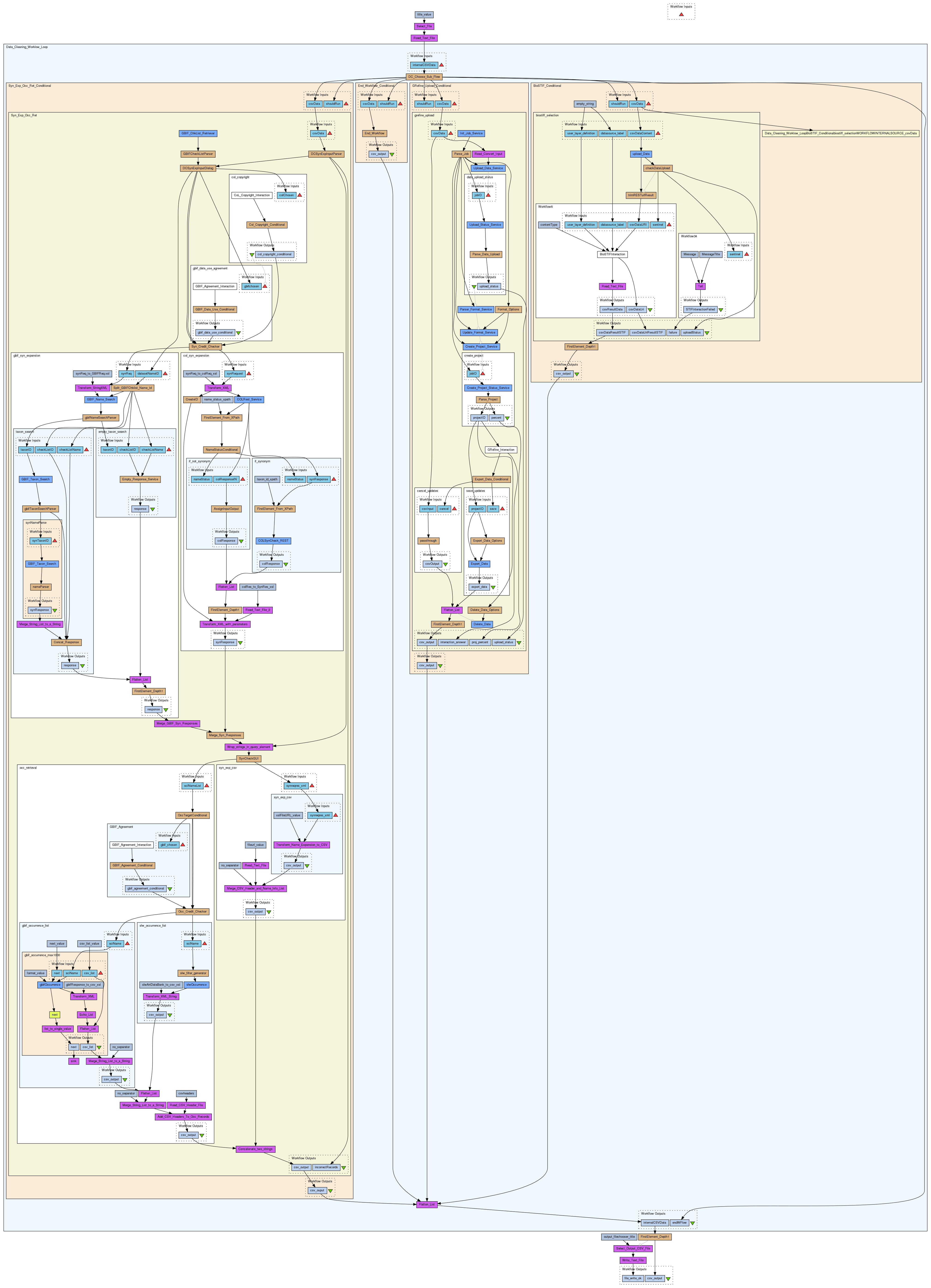This screenshot has height=1288, width=931.
Task: Click red triangle beside csvDataContent input
Action: coord(659,133)
